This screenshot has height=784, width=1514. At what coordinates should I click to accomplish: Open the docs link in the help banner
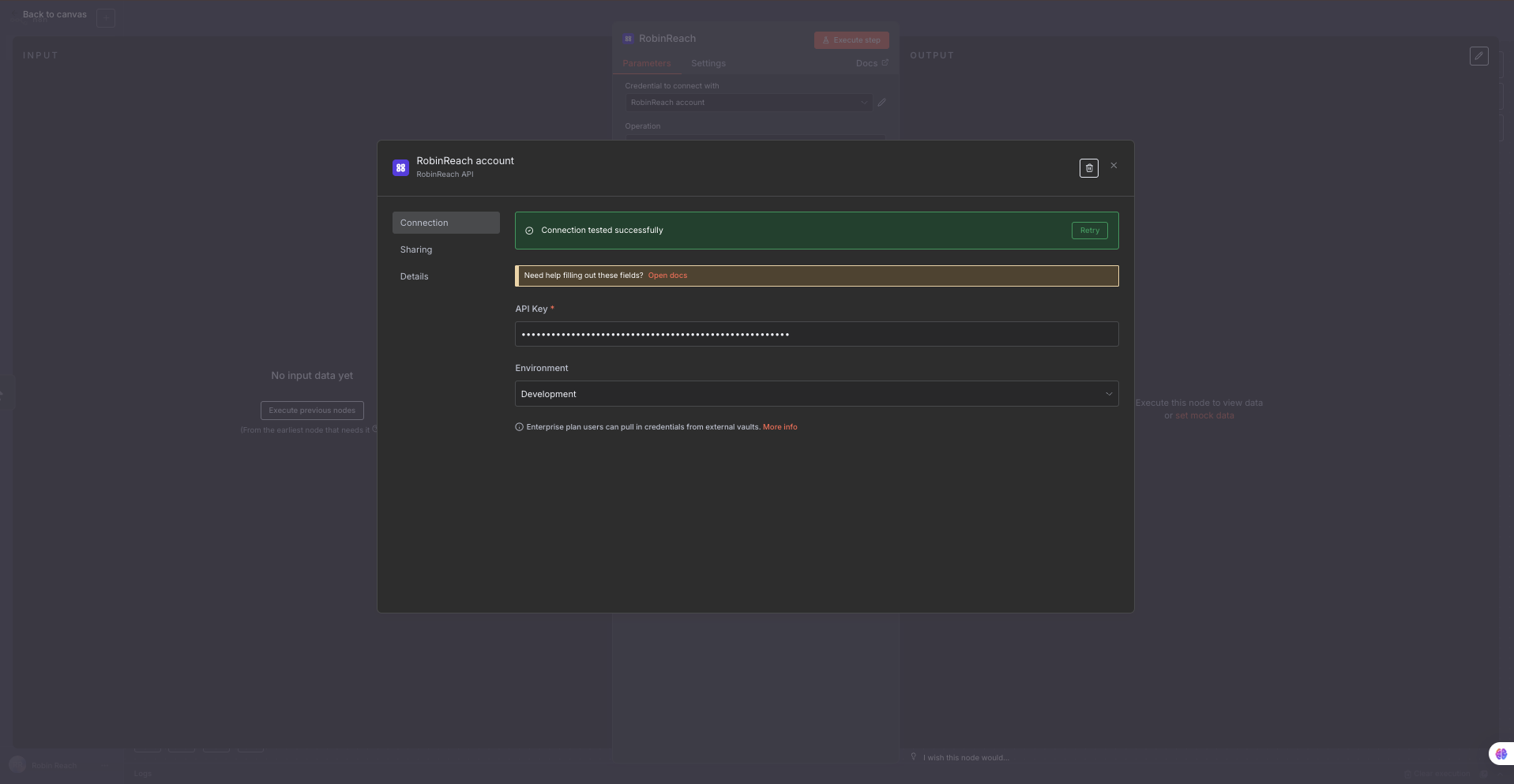tap(667, 276)
